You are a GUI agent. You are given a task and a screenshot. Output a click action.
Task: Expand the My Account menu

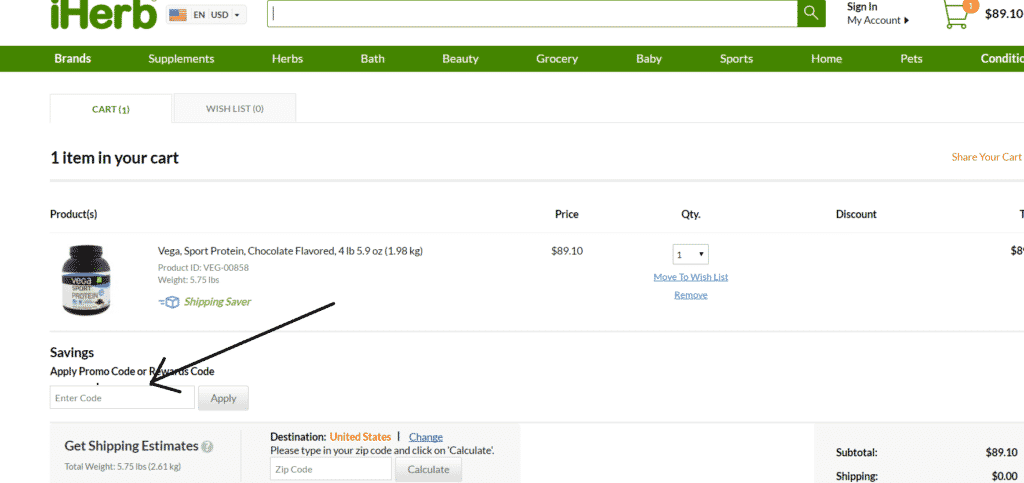(x=878, y=21)
